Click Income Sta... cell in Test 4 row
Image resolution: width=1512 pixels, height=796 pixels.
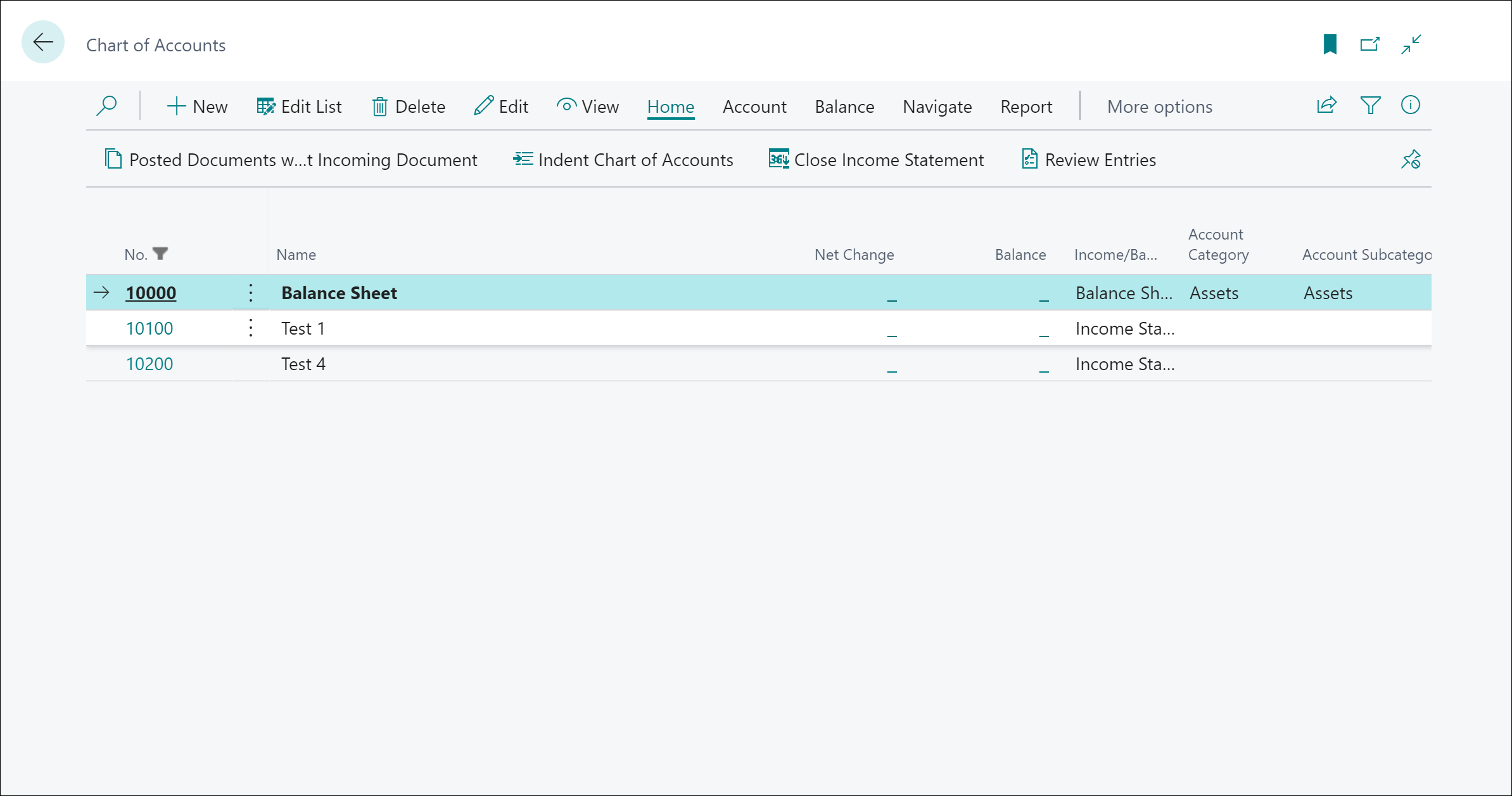coord(1125,364)
